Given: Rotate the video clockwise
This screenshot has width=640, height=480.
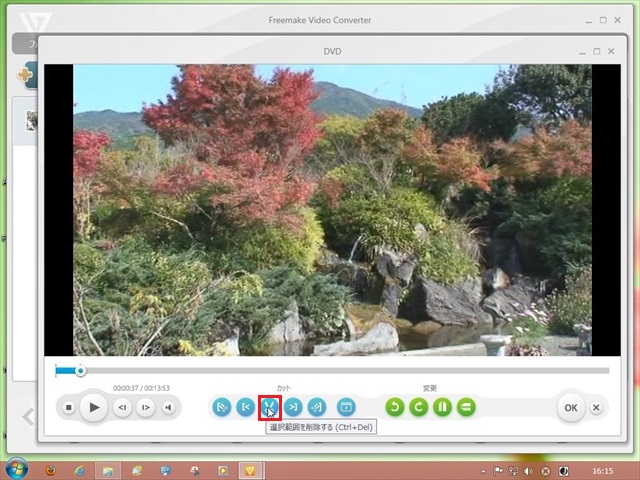Looking at the screenshot, I should click(418, 407).
